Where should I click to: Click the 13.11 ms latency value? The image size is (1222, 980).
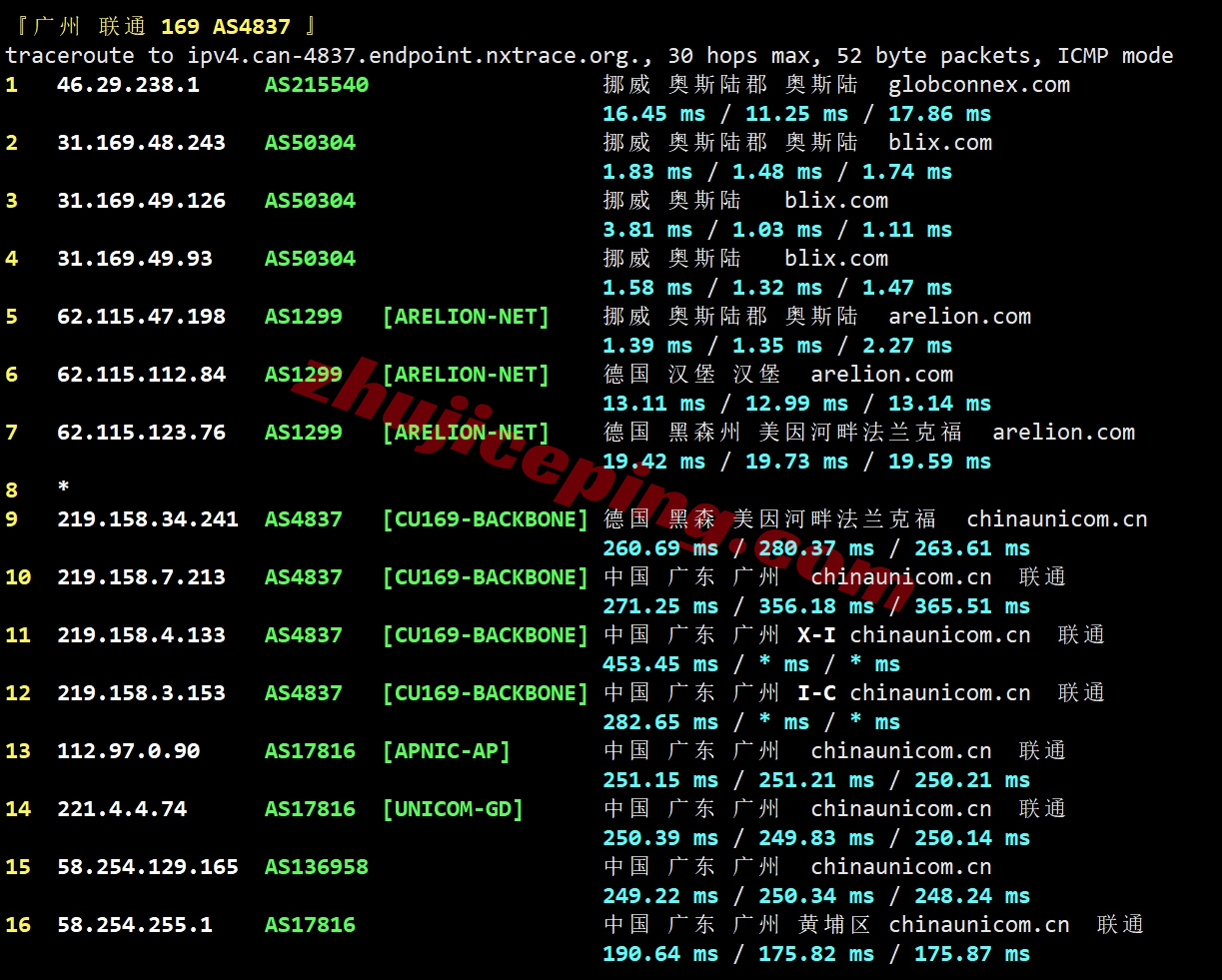pos(654,404)
